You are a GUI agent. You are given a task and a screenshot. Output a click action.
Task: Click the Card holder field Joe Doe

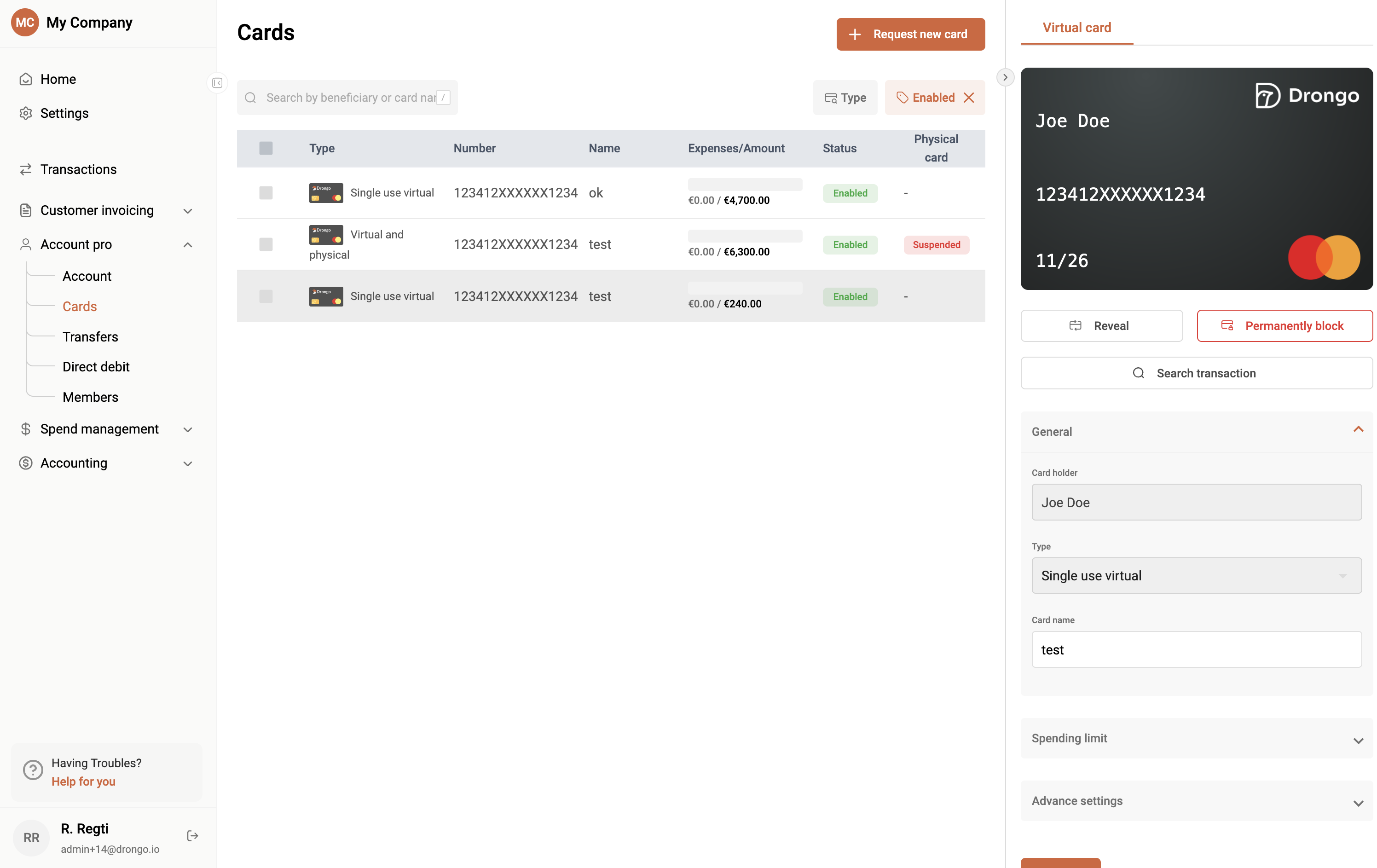[1196, 502]
